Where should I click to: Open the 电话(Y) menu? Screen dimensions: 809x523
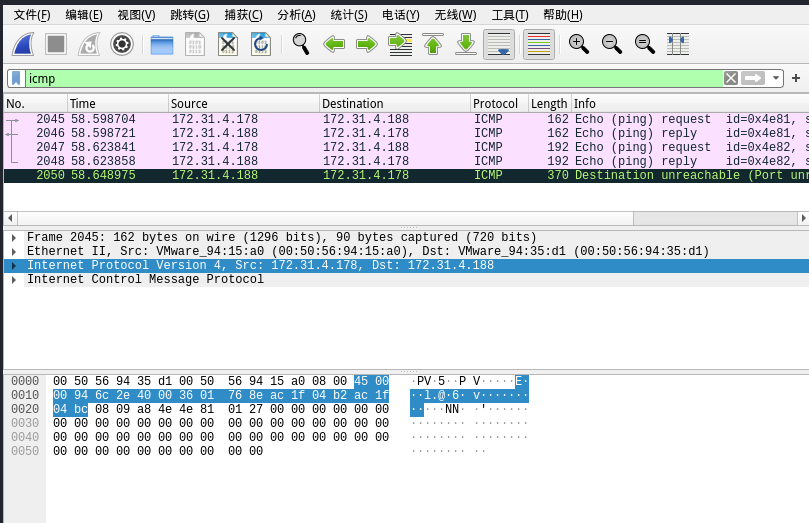click(401, 15)
